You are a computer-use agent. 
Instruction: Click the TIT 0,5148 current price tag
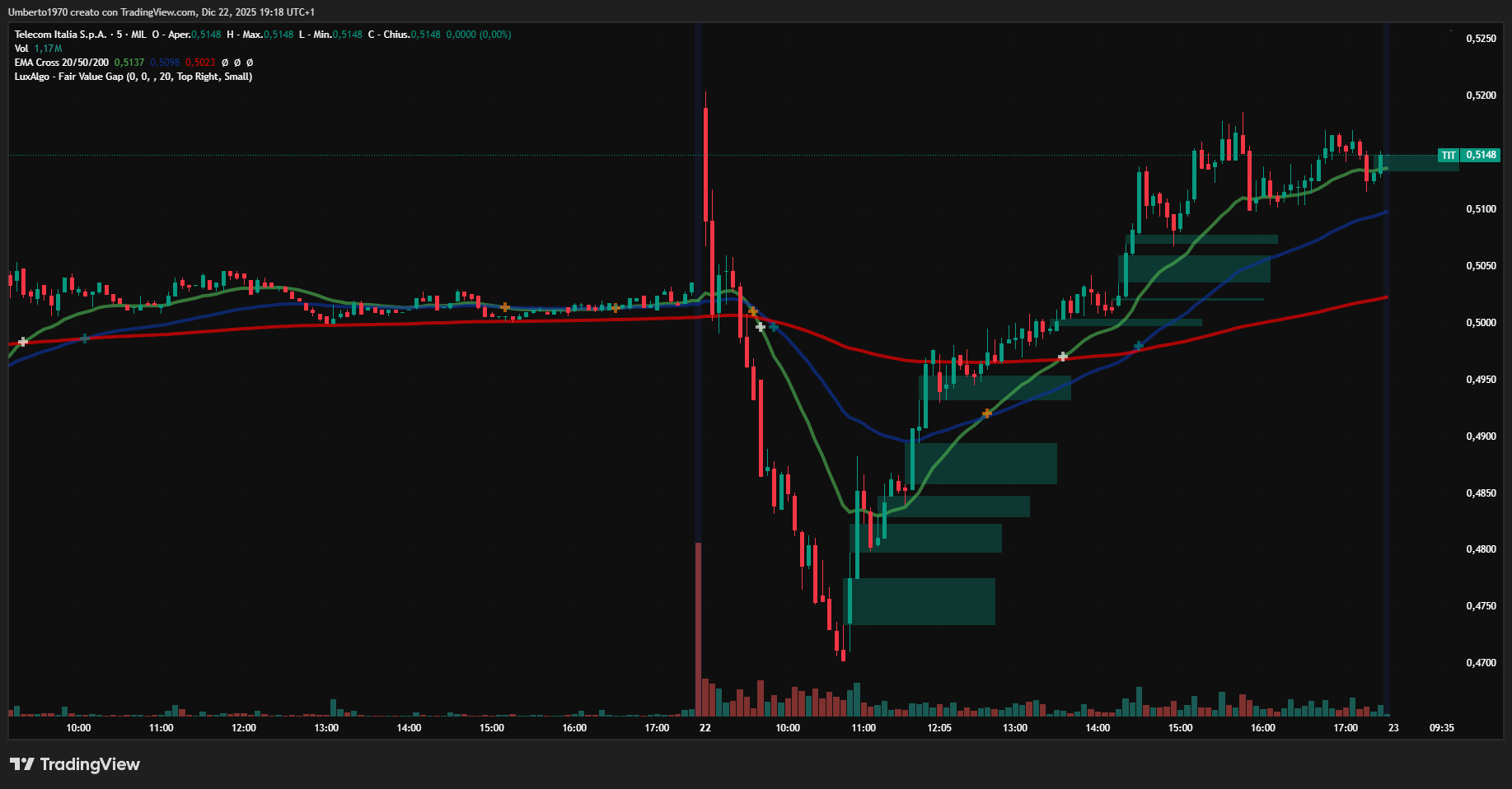pos(1469,155)
